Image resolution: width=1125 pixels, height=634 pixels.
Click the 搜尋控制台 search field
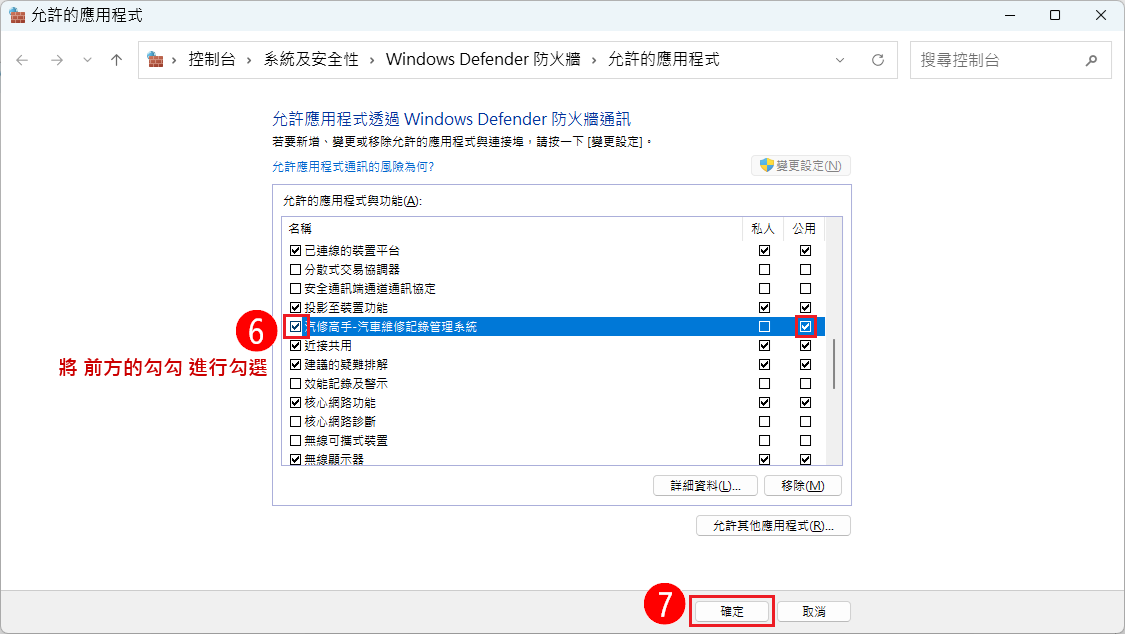tap(995, 60)
